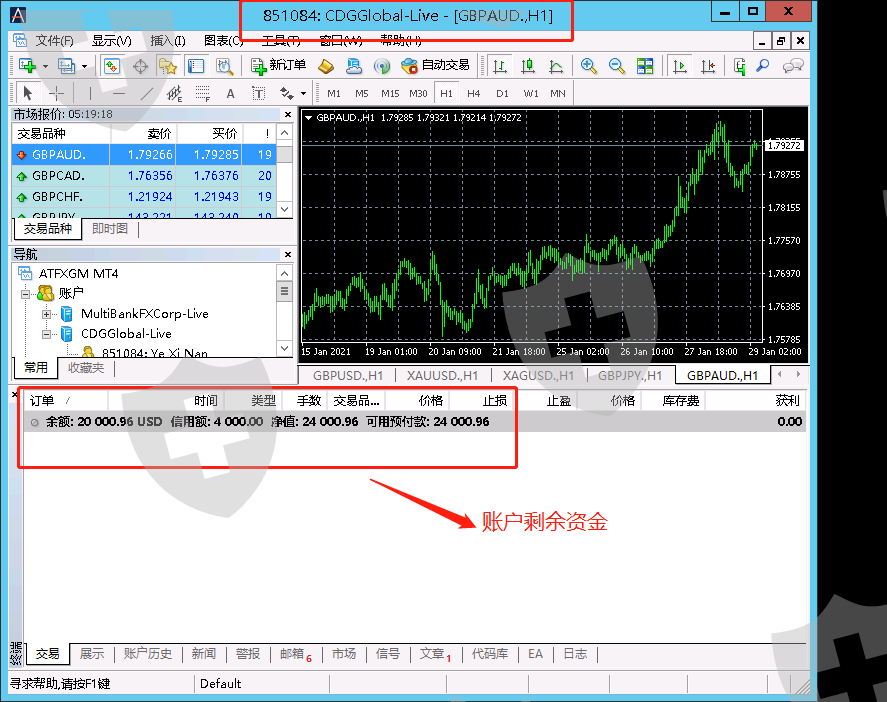Viewport: 887px width, 702px height.
Task: Select the text label 'T' tool
Action: click(259, 93)
